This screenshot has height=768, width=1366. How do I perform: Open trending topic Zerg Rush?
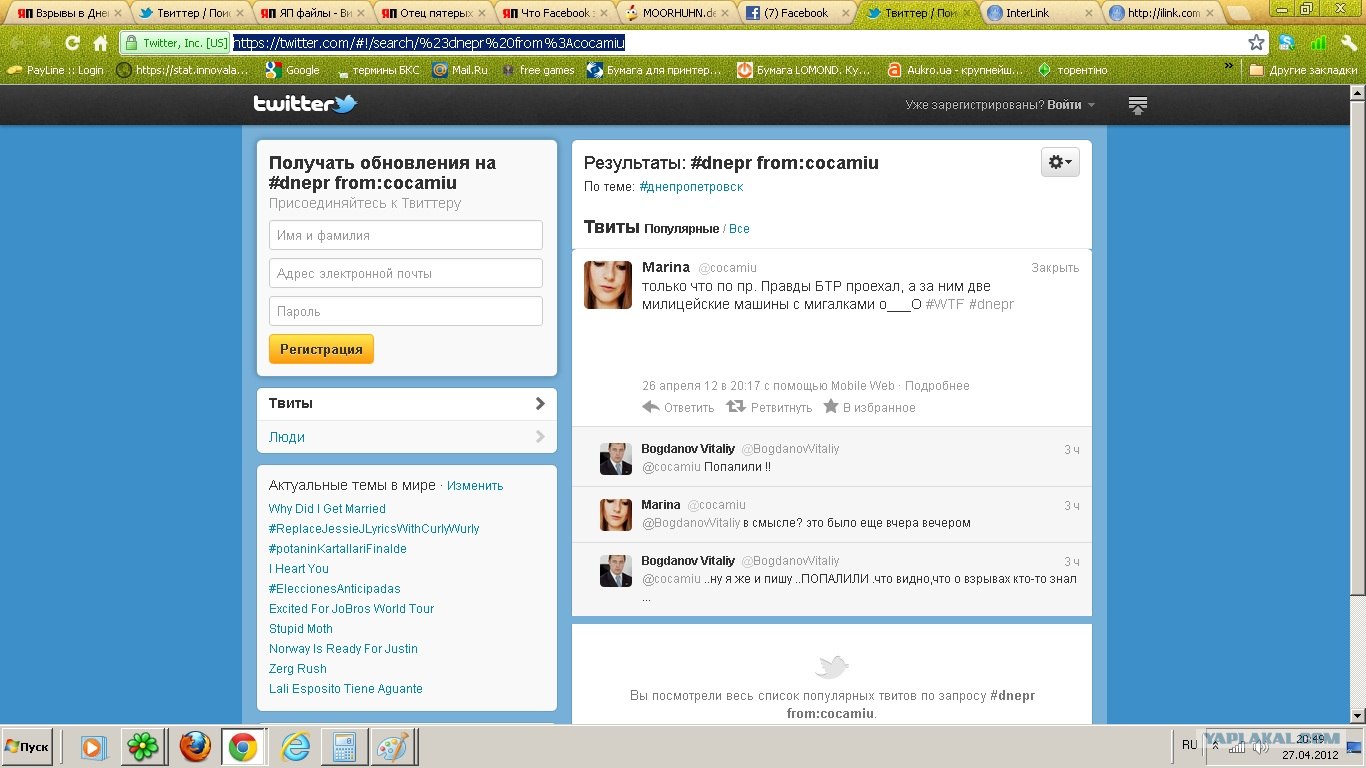(298, 669)
